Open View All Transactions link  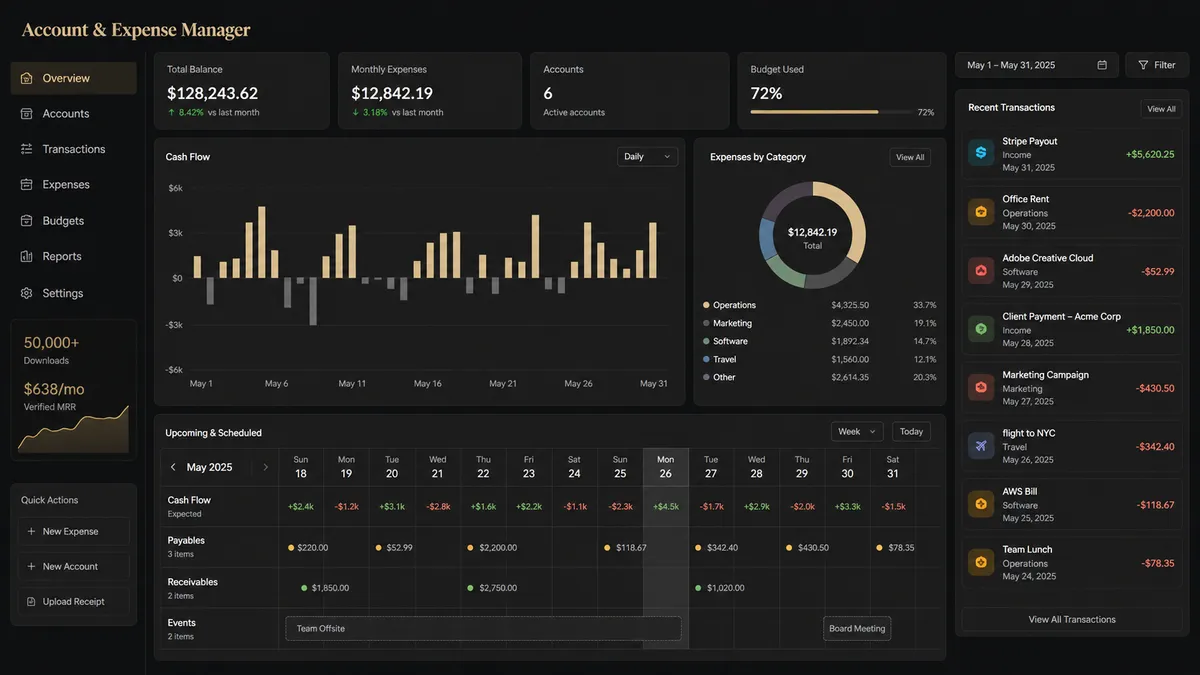pyautogui.click(x=1072, y=619)
